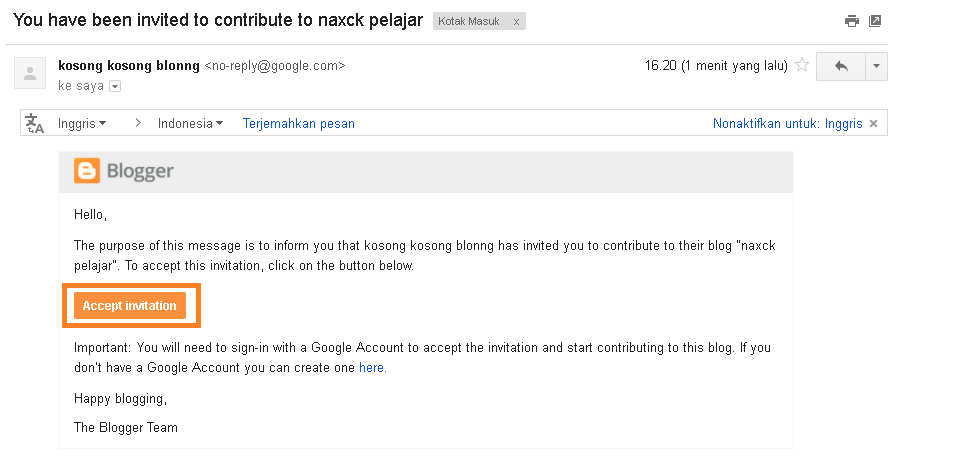The width and height of the screenshot is (973, 458).
Task: Click the Accept invitation button
Action: tap(130, 305)
